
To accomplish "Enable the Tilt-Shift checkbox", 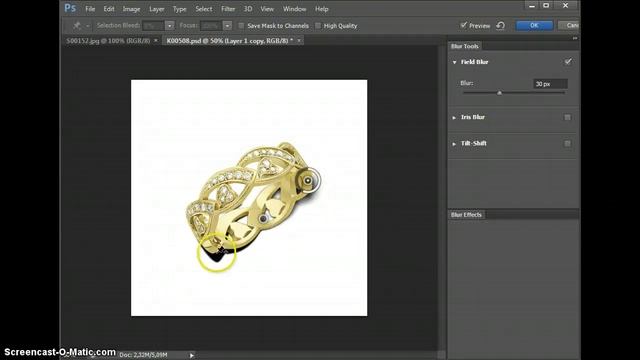I will [567, 143].
